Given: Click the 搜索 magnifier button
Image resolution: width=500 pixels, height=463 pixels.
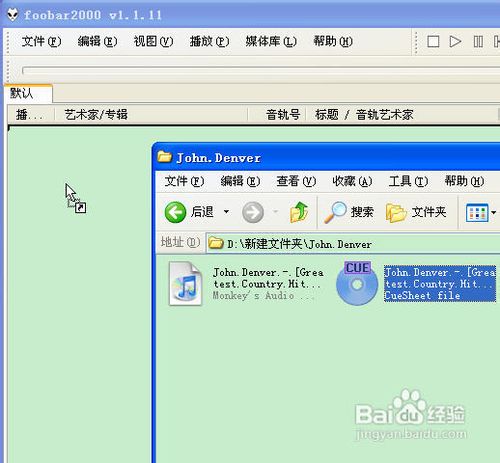Looking at the screenshot, I should [349, 212].
